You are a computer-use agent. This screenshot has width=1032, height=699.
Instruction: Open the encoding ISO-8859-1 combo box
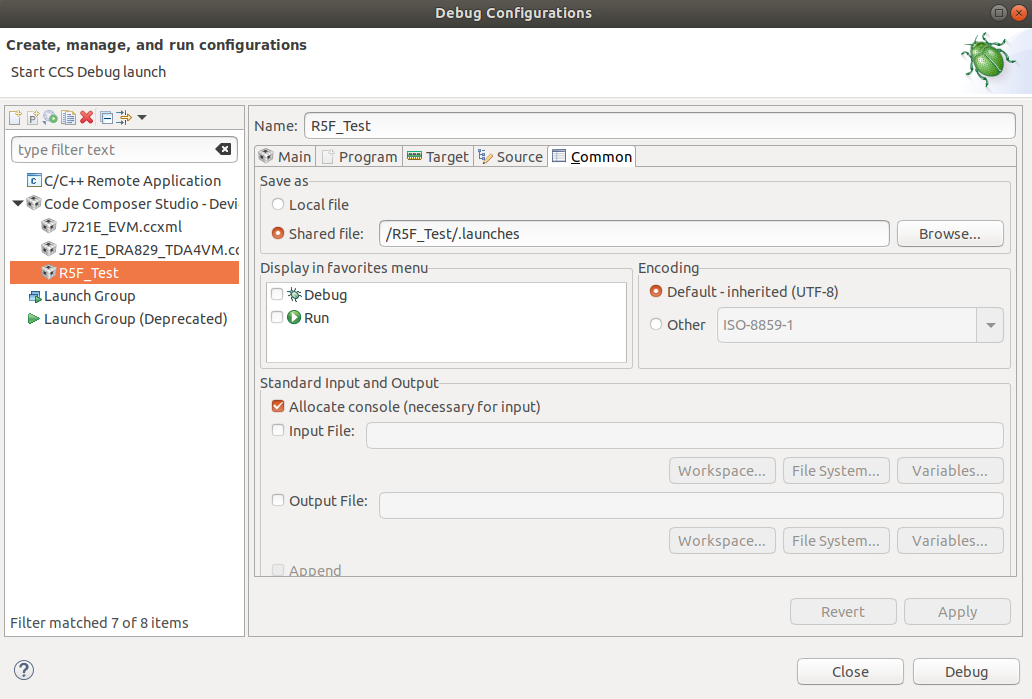click(x=990, y=325)
